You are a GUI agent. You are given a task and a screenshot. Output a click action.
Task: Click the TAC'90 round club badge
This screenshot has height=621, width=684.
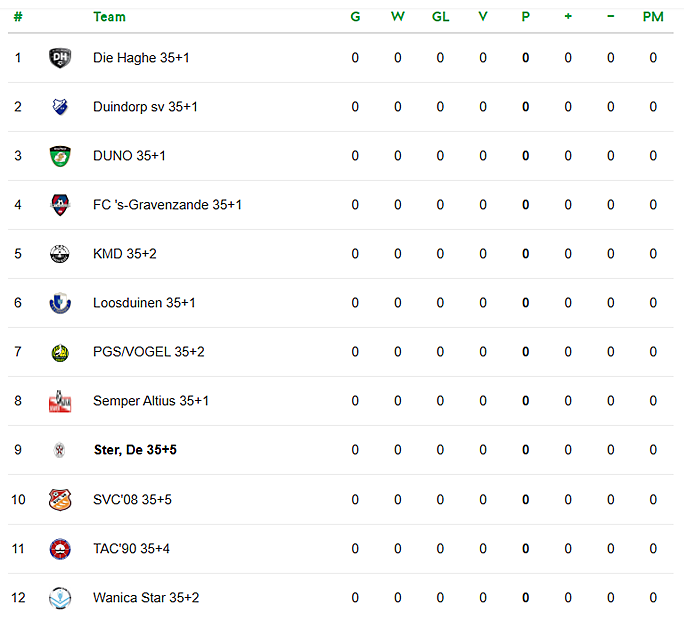[x=60, y=549]
